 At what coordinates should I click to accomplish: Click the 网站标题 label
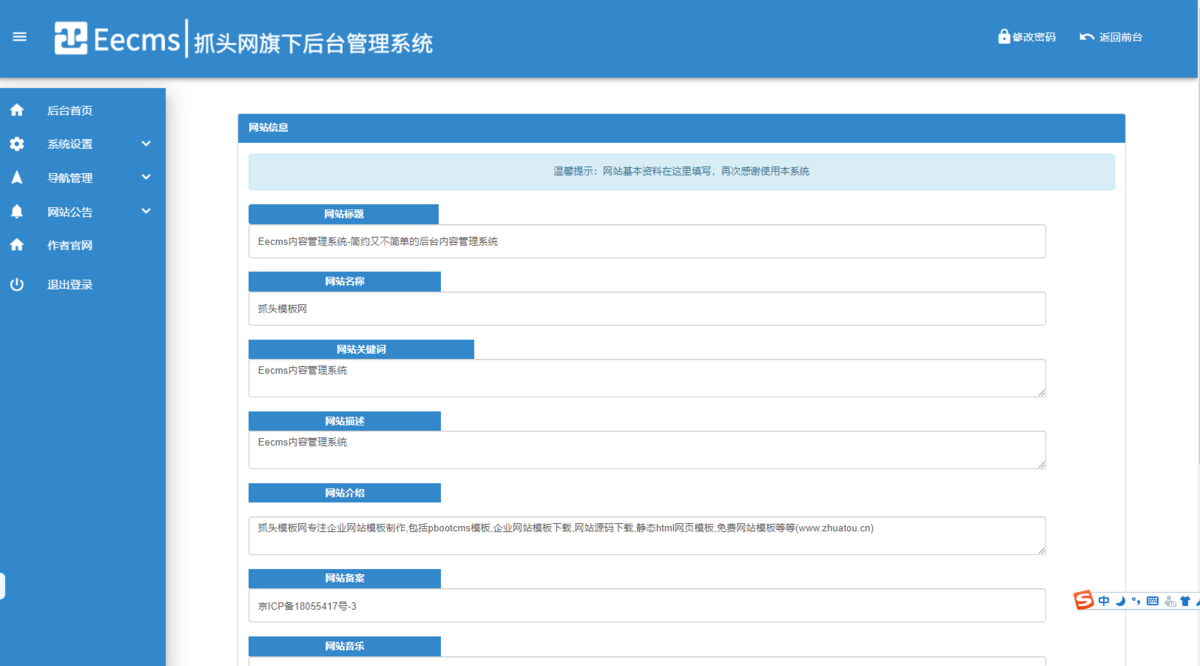(x=344, y=214)
